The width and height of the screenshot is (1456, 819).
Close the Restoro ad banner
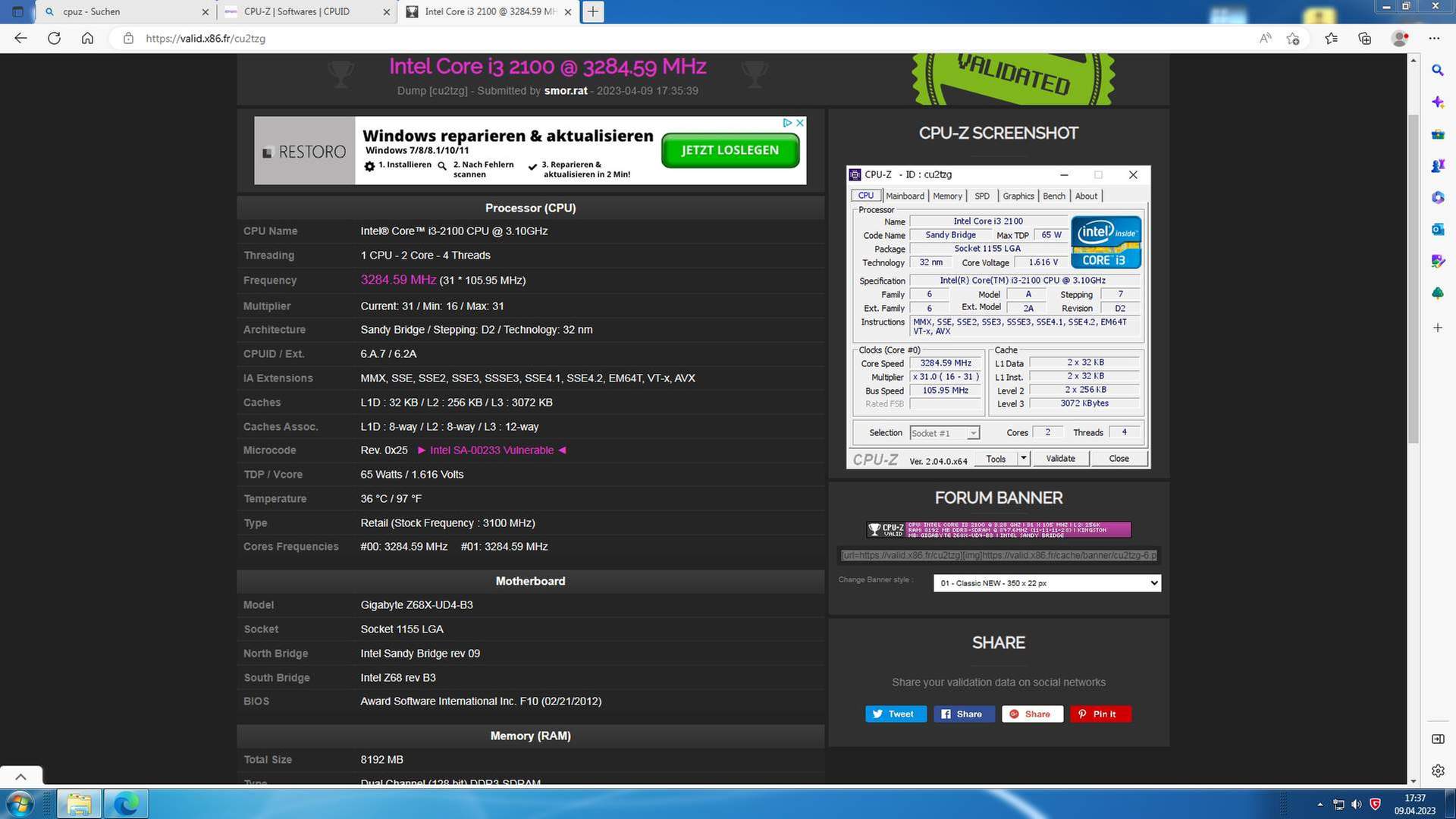click(799, 122)
